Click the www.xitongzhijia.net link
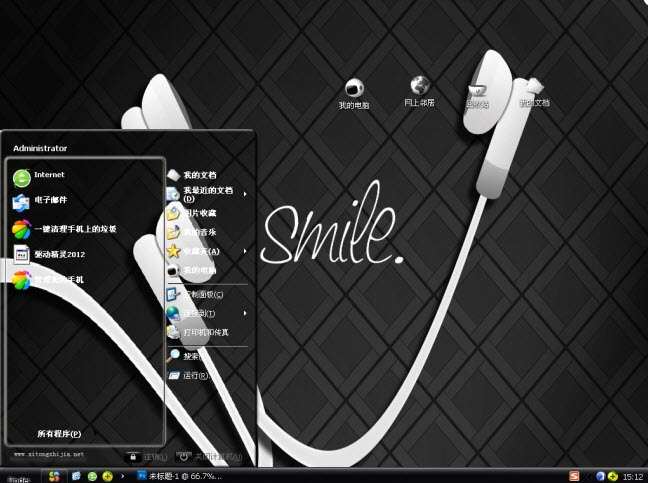 click(x=49, y=454)
